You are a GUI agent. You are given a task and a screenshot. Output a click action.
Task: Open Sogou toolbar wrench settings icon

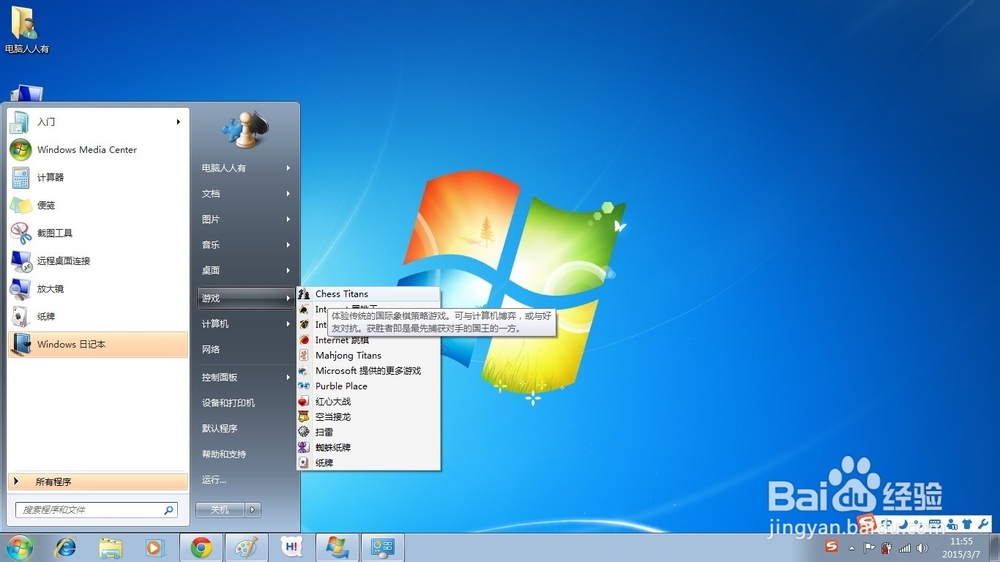coord(983,524)
